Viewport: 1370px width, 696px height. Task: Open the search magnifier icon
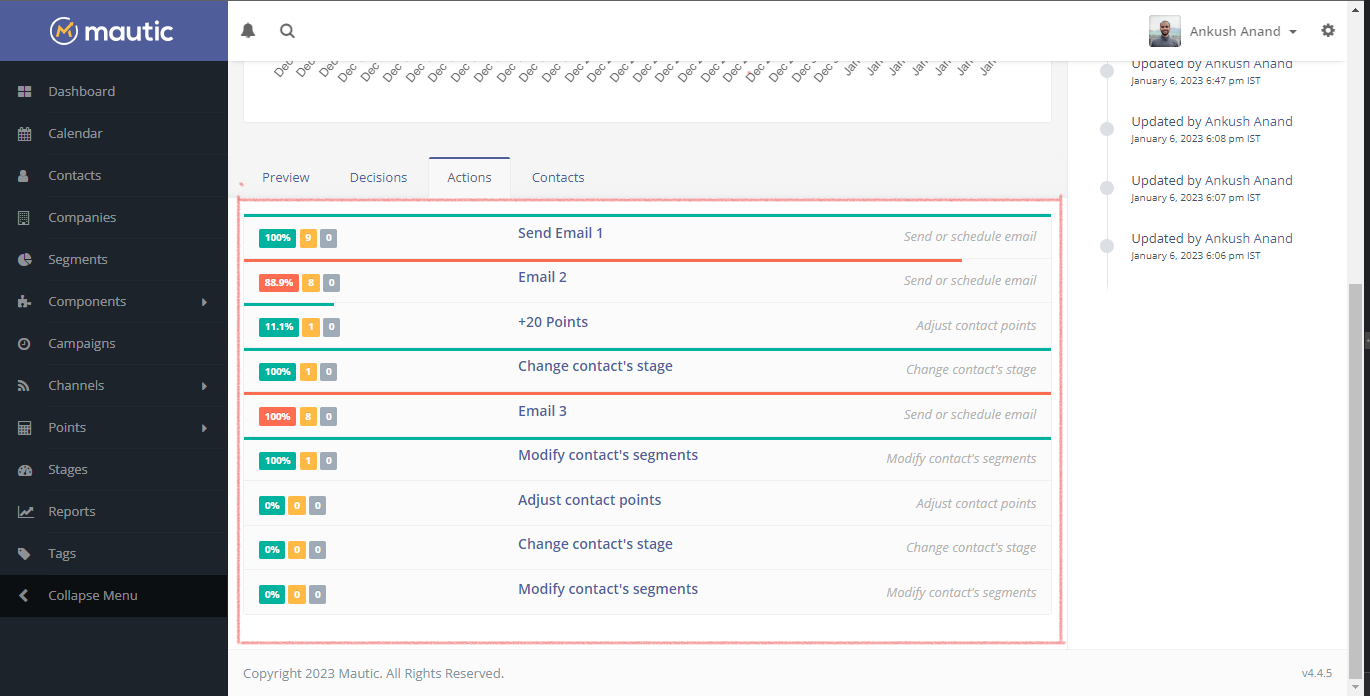coord(287,30)
